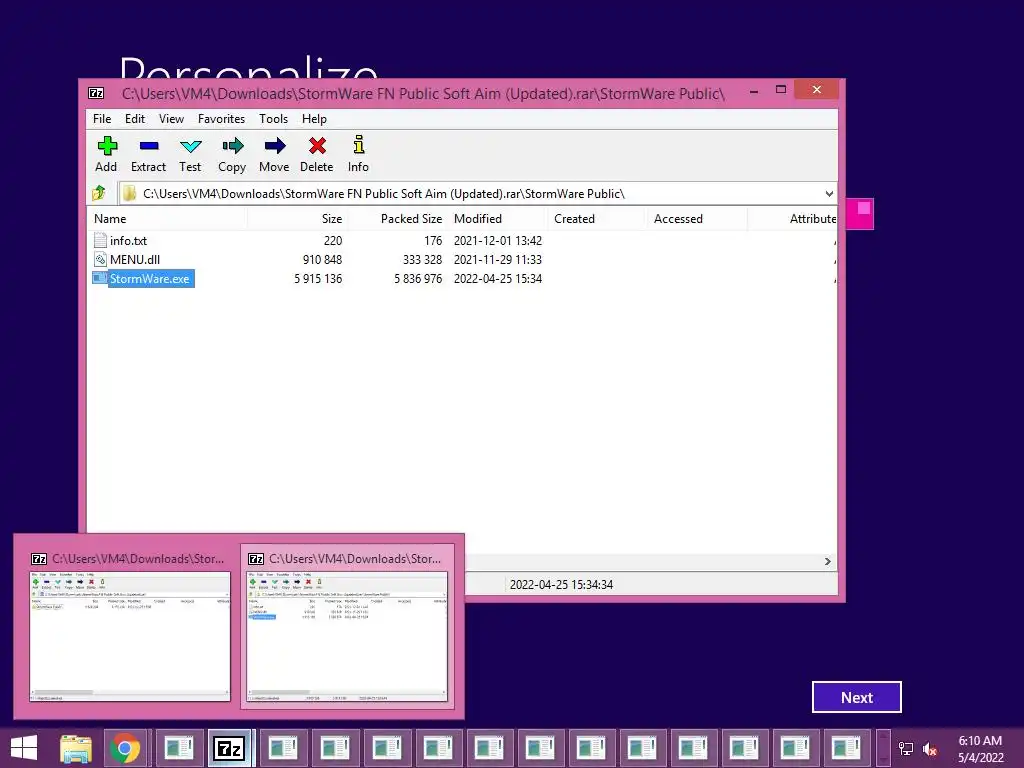Click status bar date 2022-04-25 15:34:34
The height and width of the screenshot is (768, 1024).
coord(561,584)
